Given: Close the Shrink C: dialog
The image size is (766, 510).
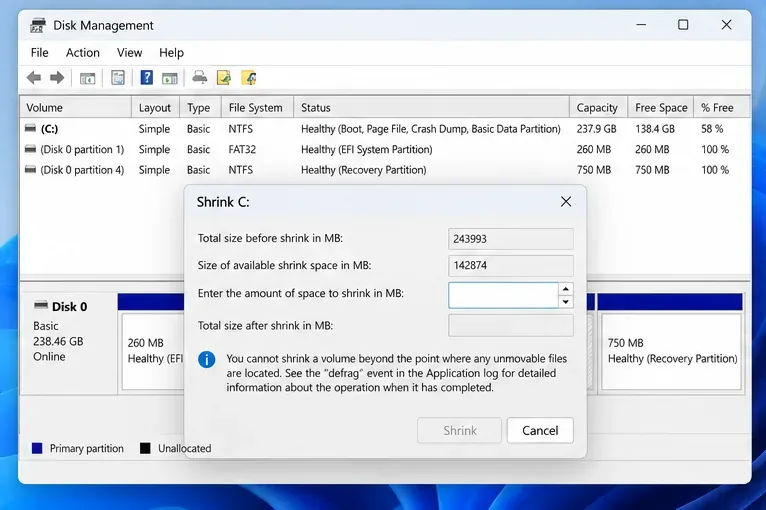Looking at the screenshot, I should (566, 202).
